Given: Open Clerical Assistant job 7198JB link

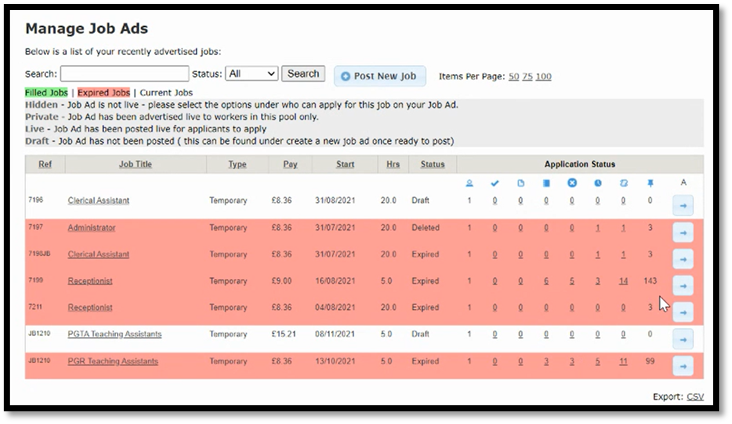Looking at the screenshot, I should (99, 254).
